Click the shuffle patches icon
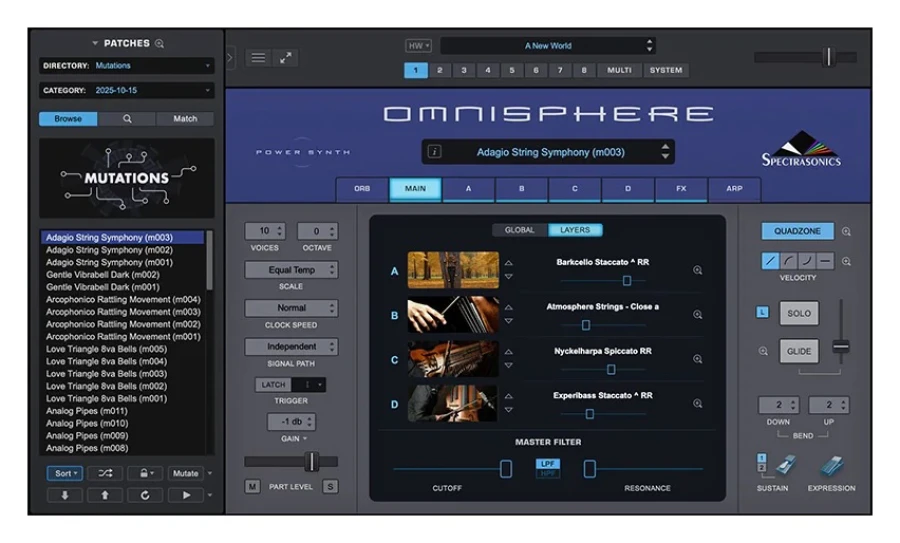This screenshot has height=543, width=900. 105,474
